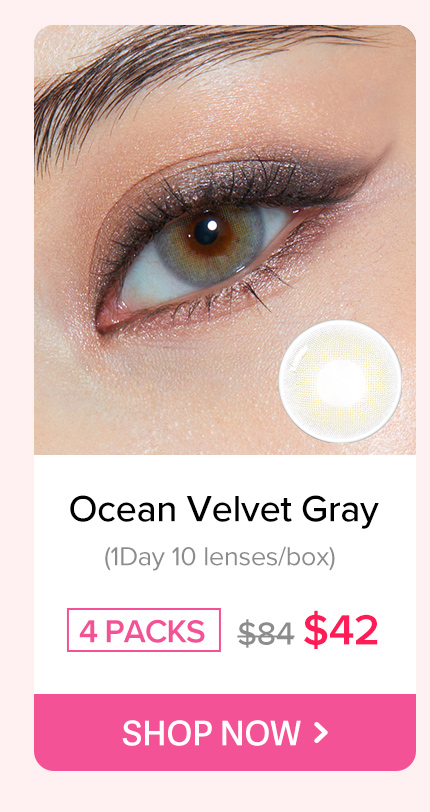This screenshot has width=430, height=812.
Task: Open the circular gray lens thumbnail
Action: pyautogui.click(x=340, y=381)
